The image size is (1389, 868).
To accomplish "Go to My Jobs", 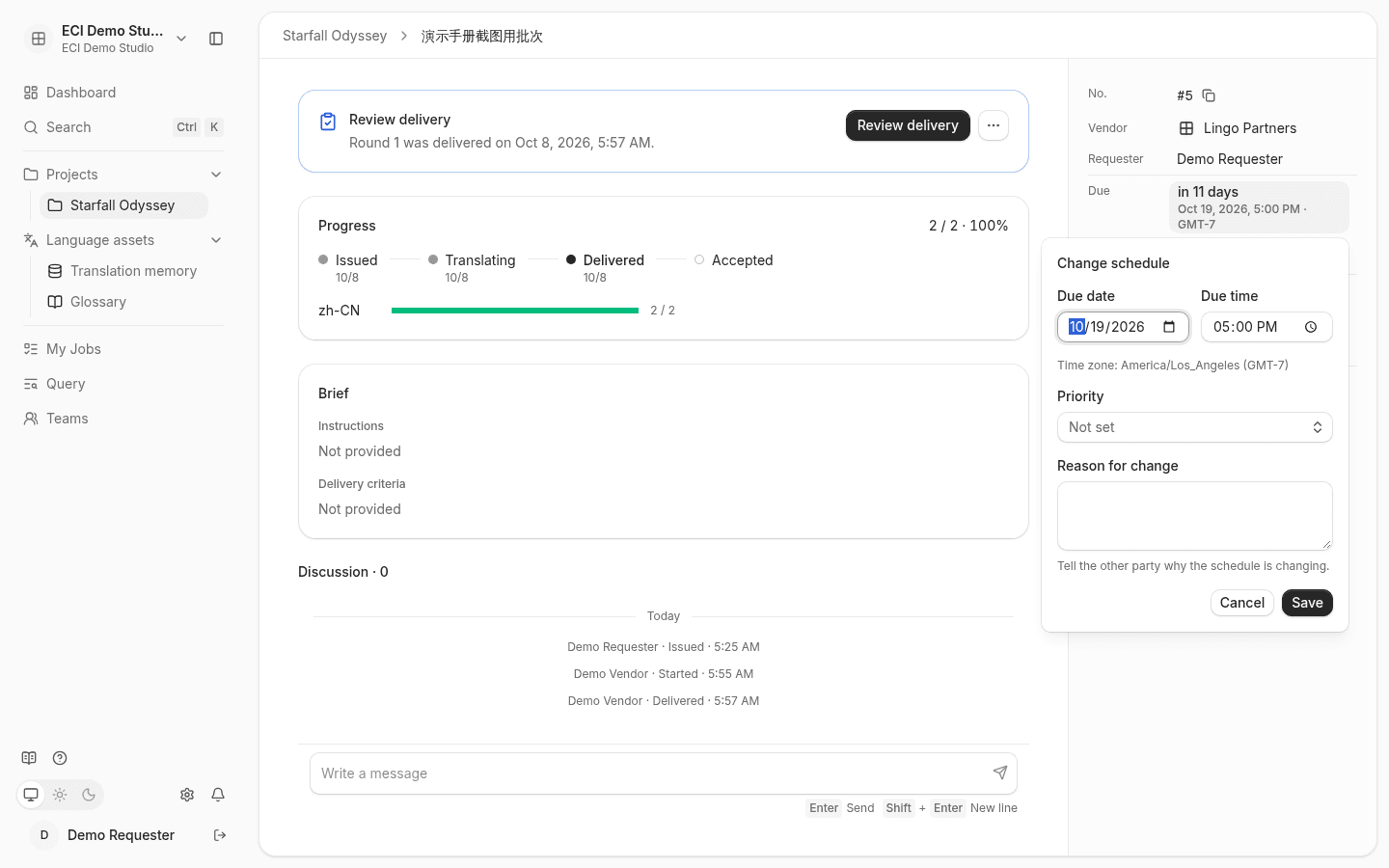I will (x=123, y=349).
